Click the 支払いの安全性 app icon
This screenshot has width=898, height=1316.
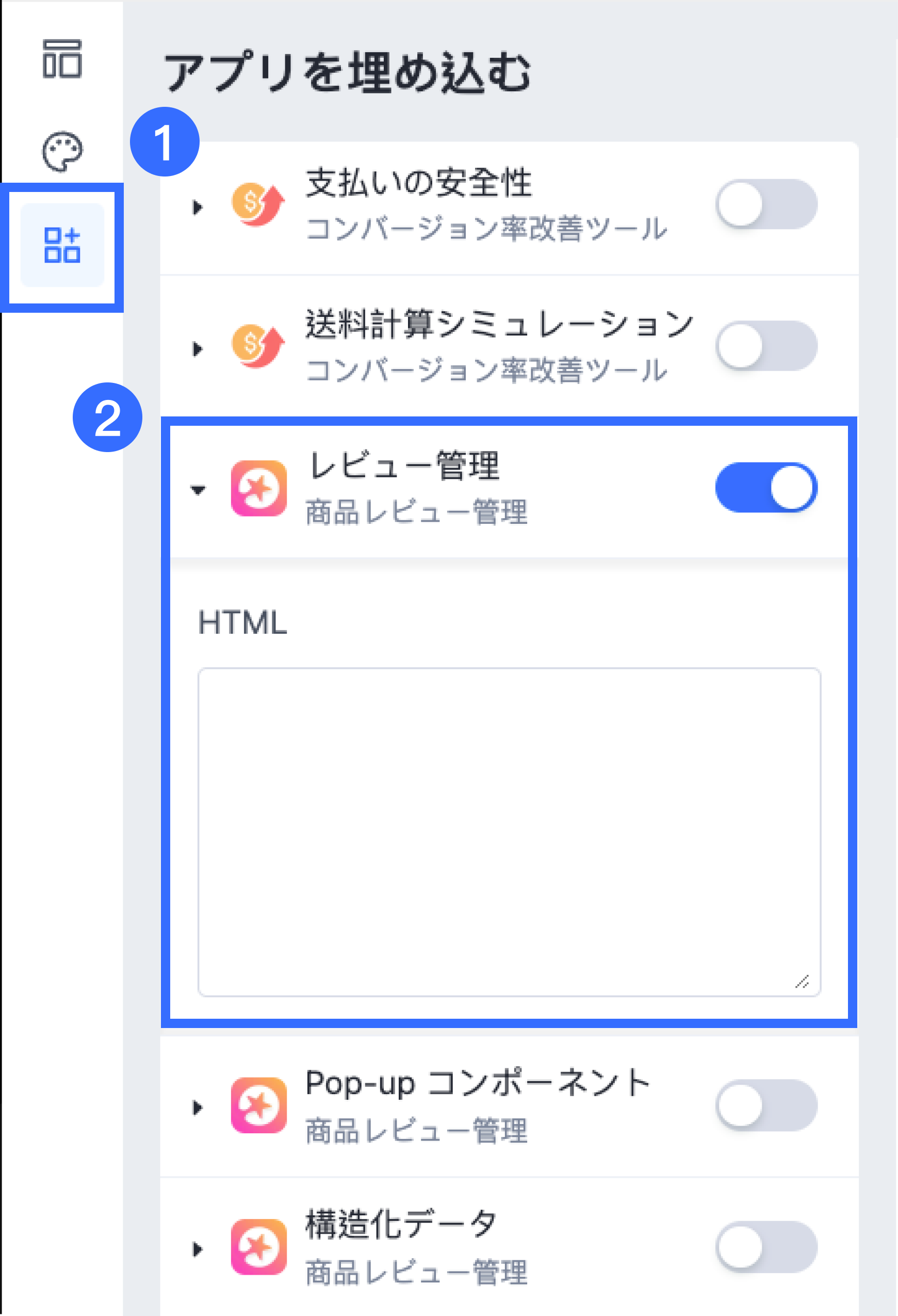(x=258, y=204)
